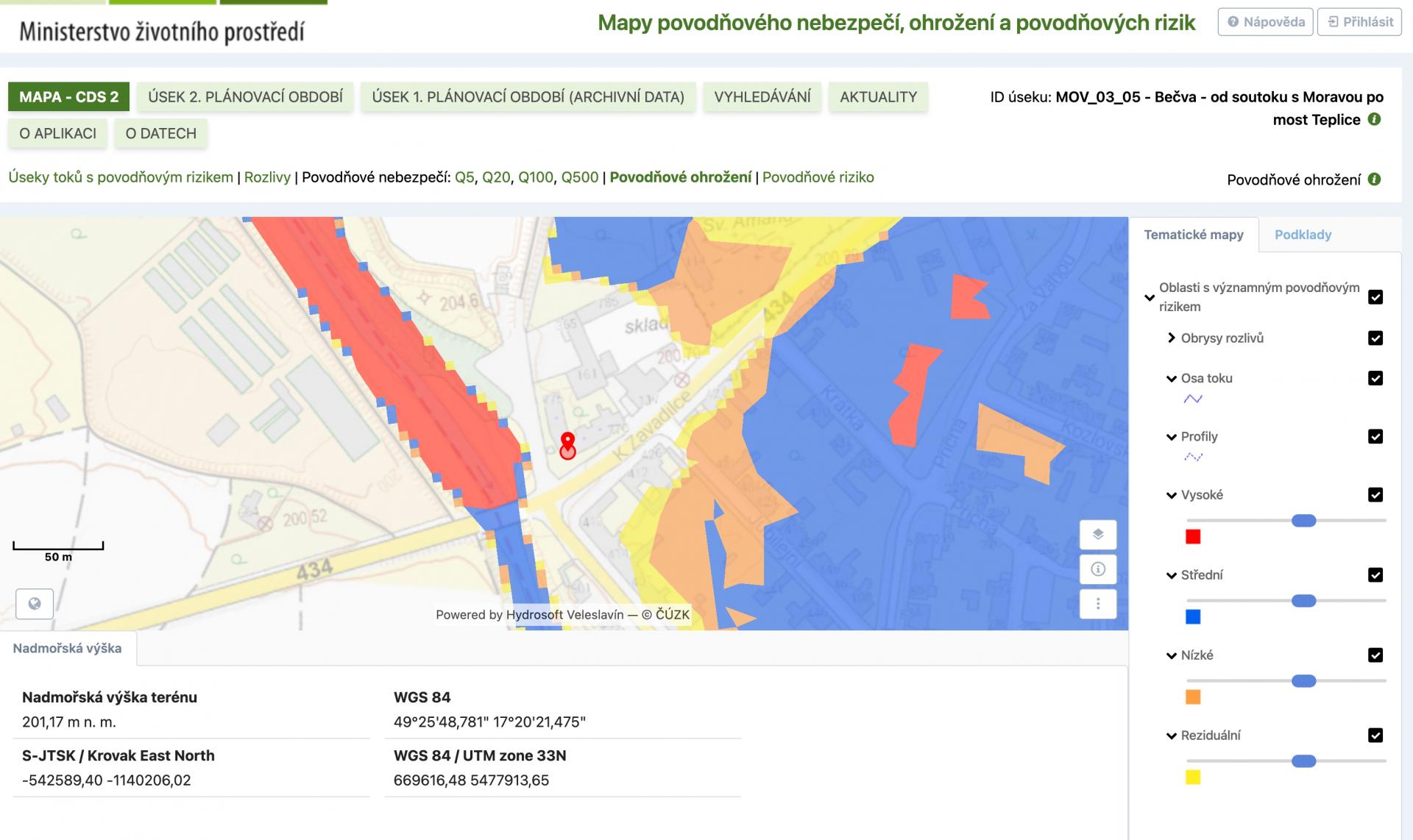The image size is (1413, 840).
Task: Click the Q100 flood hazard link
Action: click(535, 177)
